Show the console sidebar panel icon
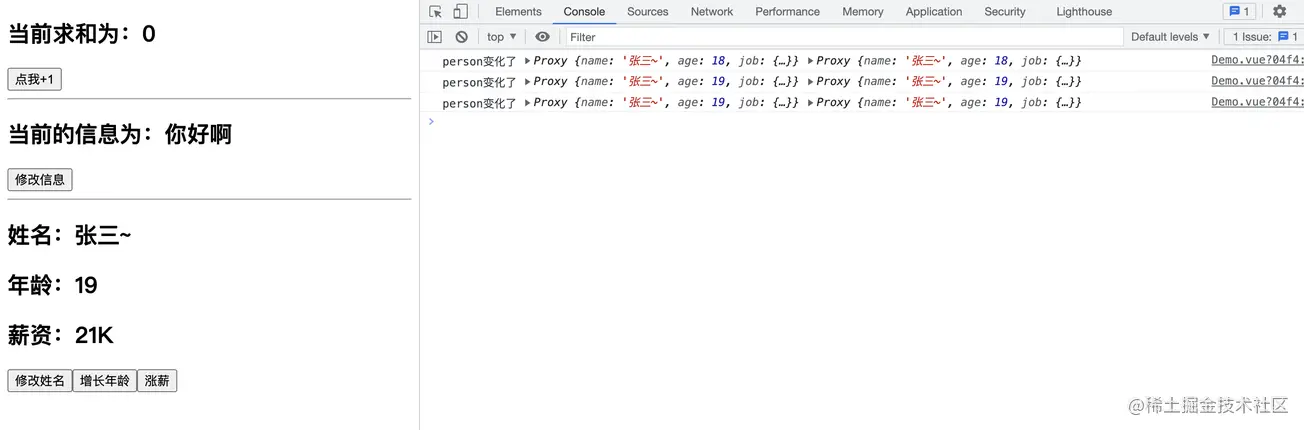The height and width of the screenshot is (430, 1304). (x=434, y=37)
